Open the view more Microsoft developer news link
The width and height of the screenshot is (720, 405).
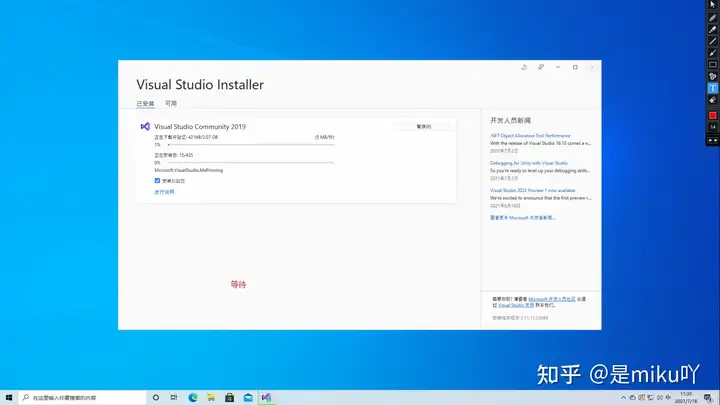click(523, 218)
